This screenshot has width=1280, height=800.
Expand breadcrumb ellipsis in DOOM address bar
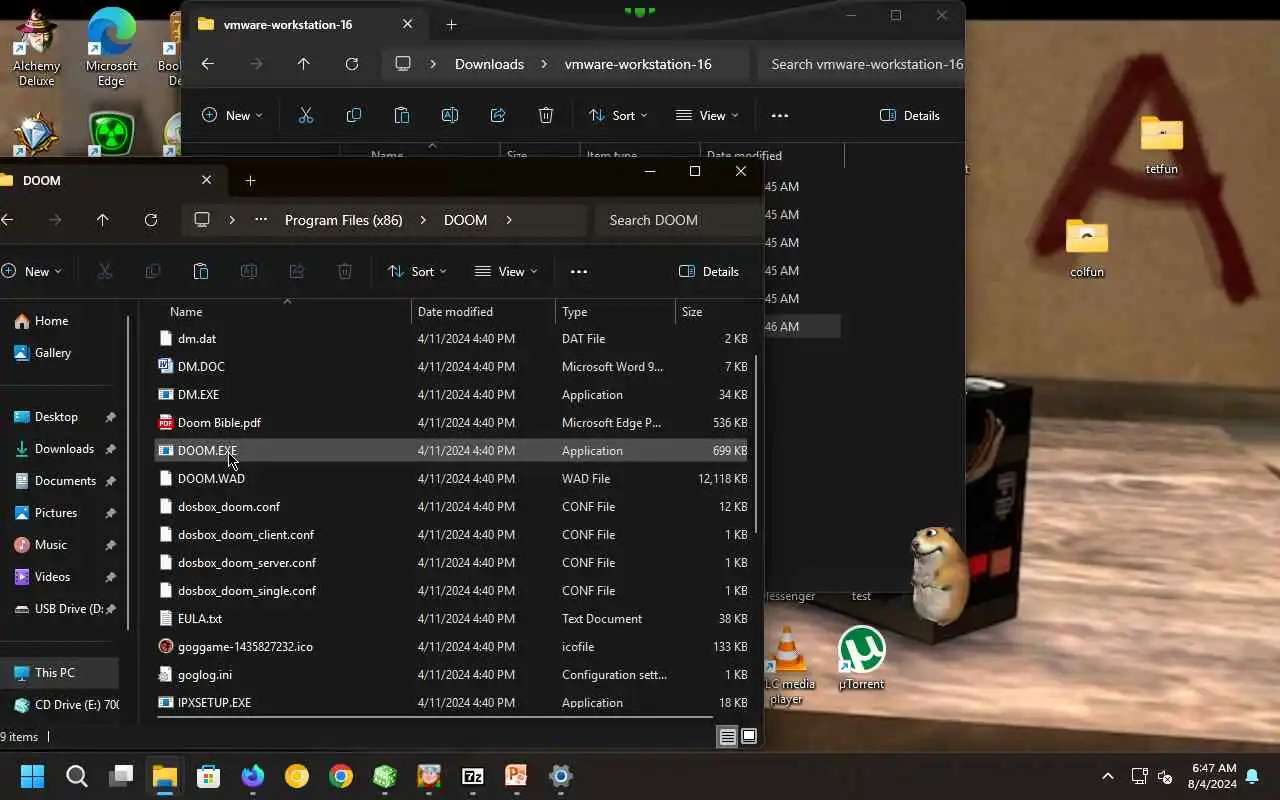[261, 220]
